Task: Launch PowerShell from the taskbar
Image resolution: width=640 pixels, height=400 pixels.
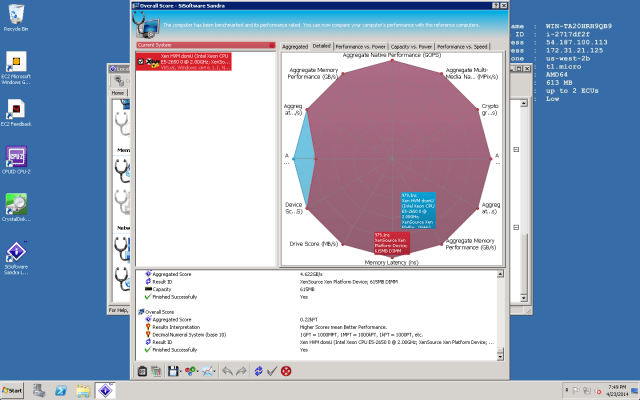Action: click(61, 391)
